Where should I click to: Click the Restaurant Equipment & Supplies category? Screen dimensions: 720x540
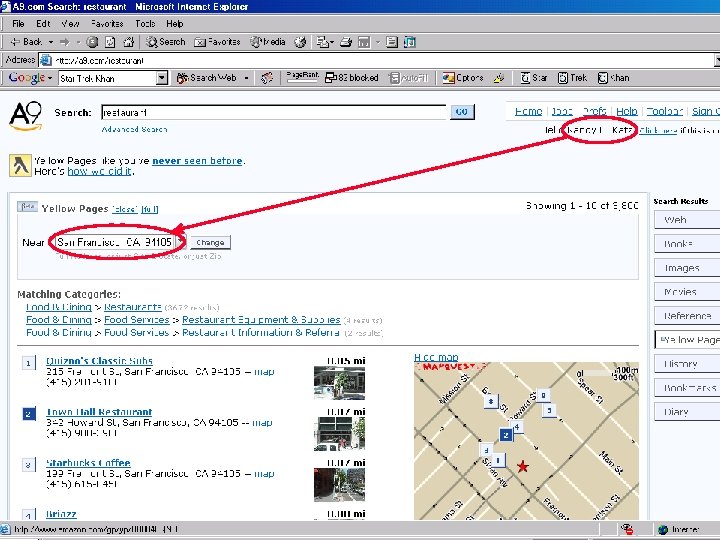tap(261, 319)
